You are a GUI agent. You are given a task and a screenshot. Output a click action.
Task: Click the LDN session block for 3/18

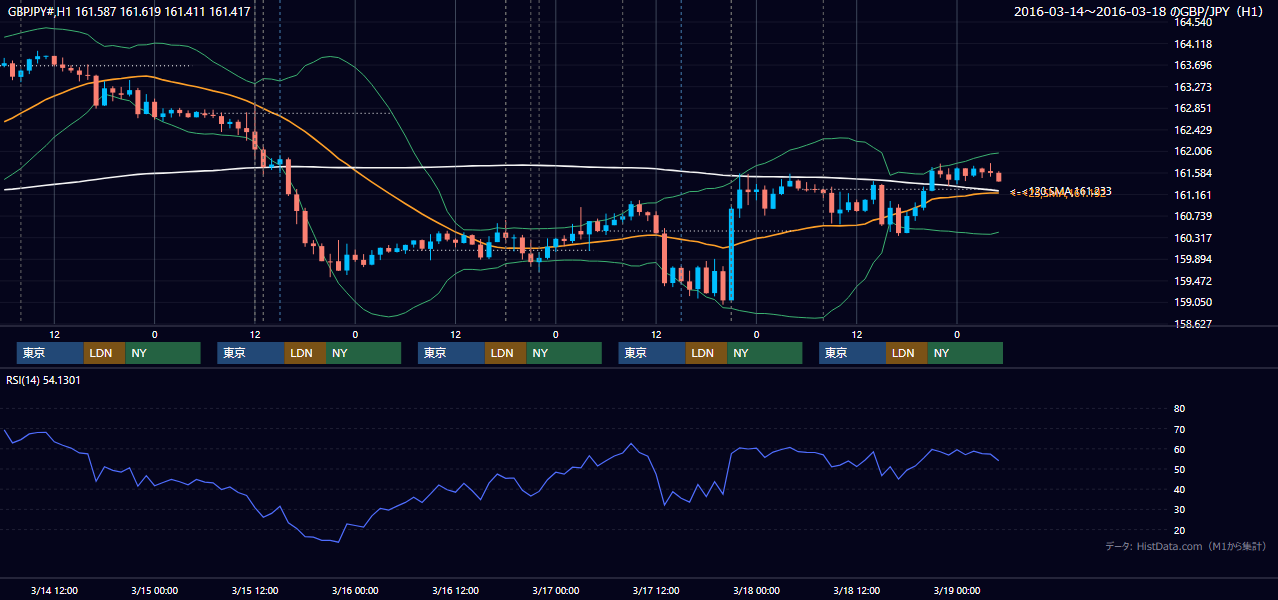pyautogui.click(x=907, y=353)
